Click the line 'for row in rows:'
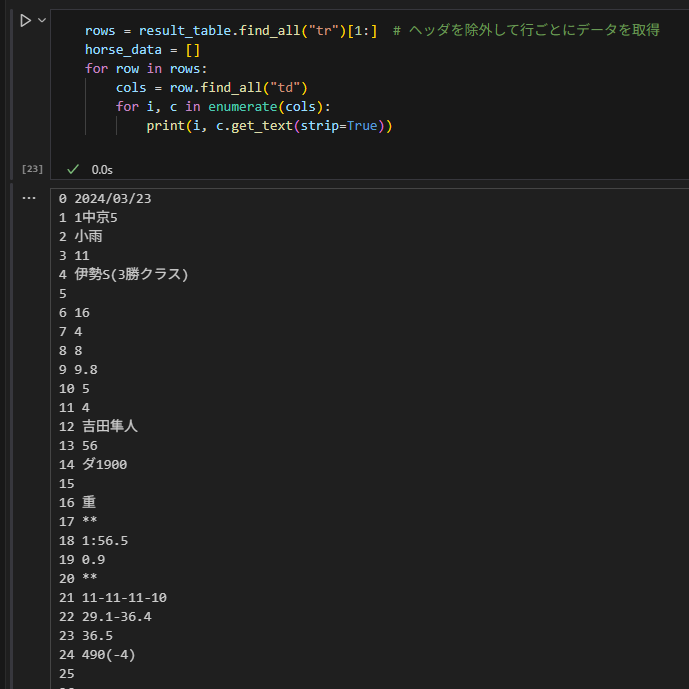Image resolution: width=689 pixels, height=689 pixels. pyautogui.click(x=146, y=69)
